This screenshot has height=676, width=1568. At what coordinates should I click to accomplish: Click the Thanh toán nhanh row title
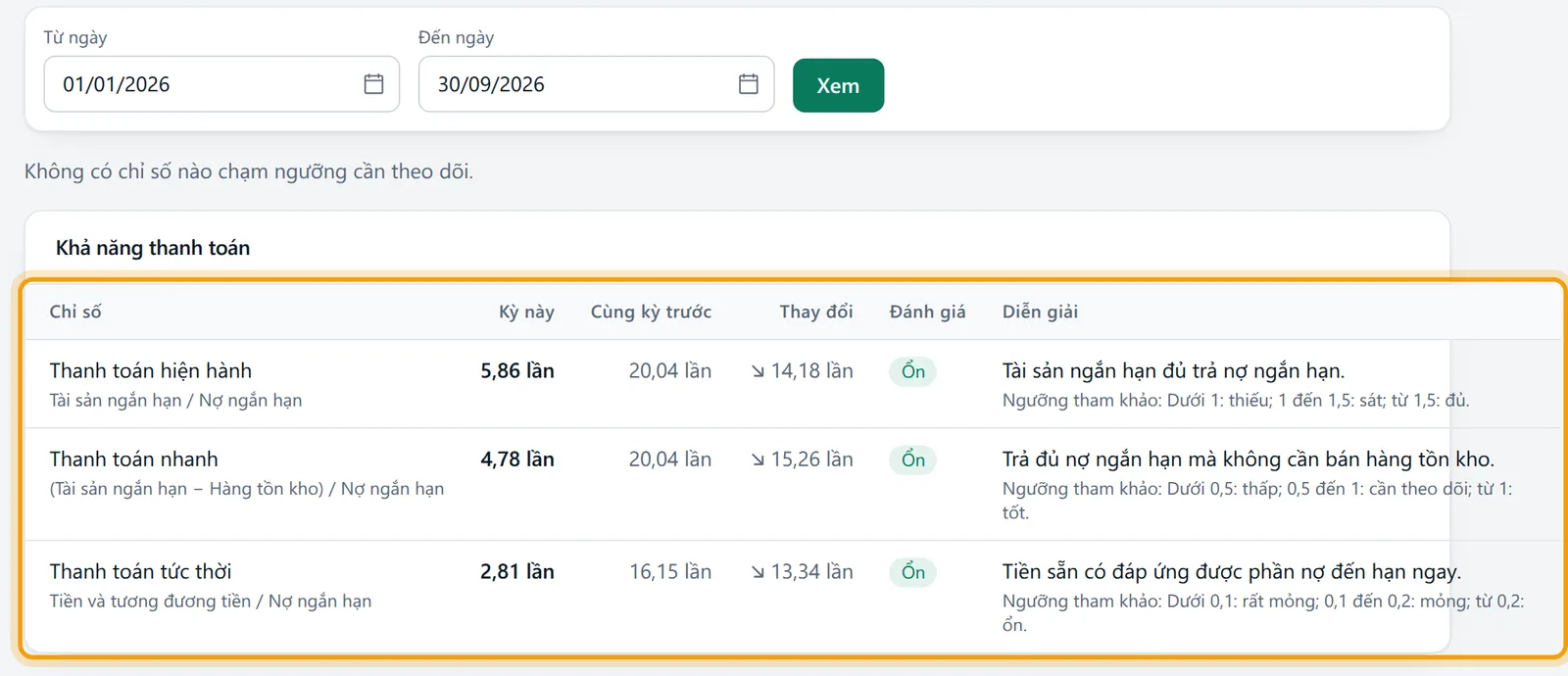click(x=134, y=459)
